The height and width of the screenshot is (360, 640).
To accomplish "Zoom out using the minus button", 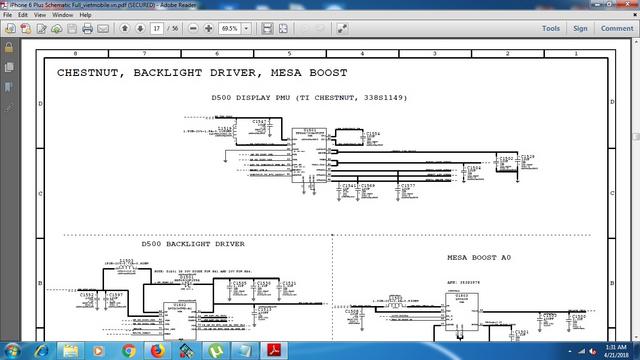I will (193, 28).
